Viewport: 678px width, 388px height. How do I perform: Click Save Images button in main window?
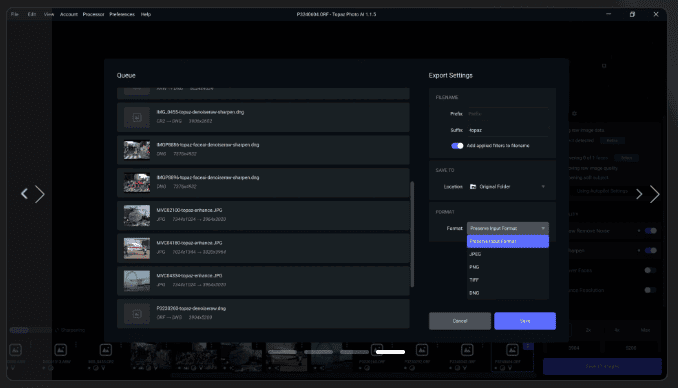click(x=602, y=366)
